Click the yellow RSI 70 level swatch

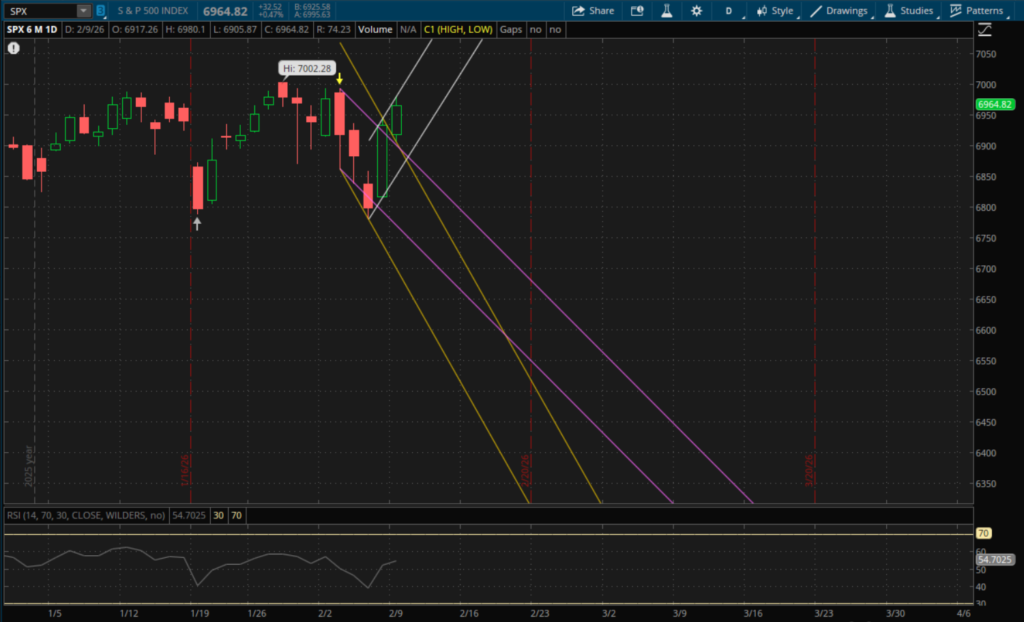pyautogui.click(x=236, y=515)
